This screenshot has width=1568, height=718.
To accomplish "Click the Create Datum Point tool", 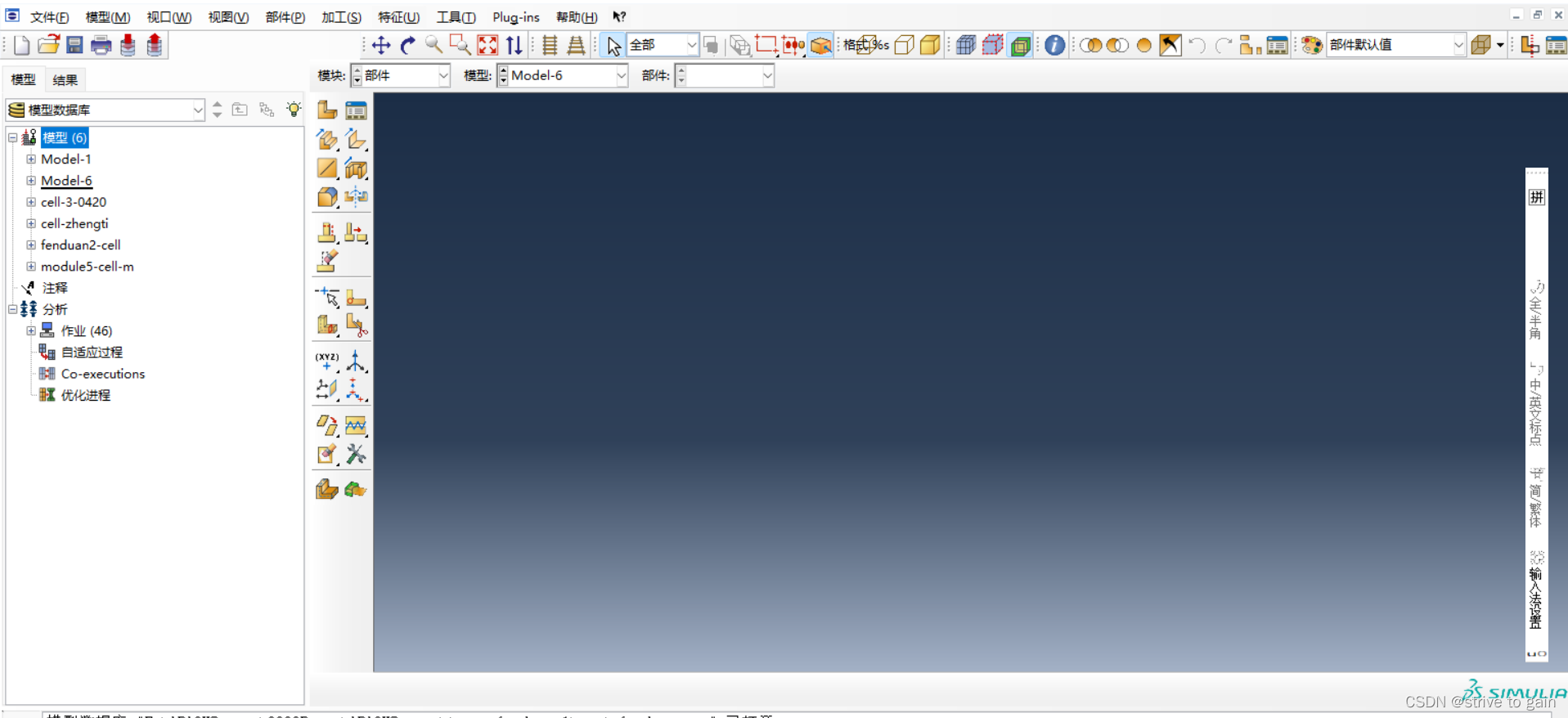I will [327, 361].
